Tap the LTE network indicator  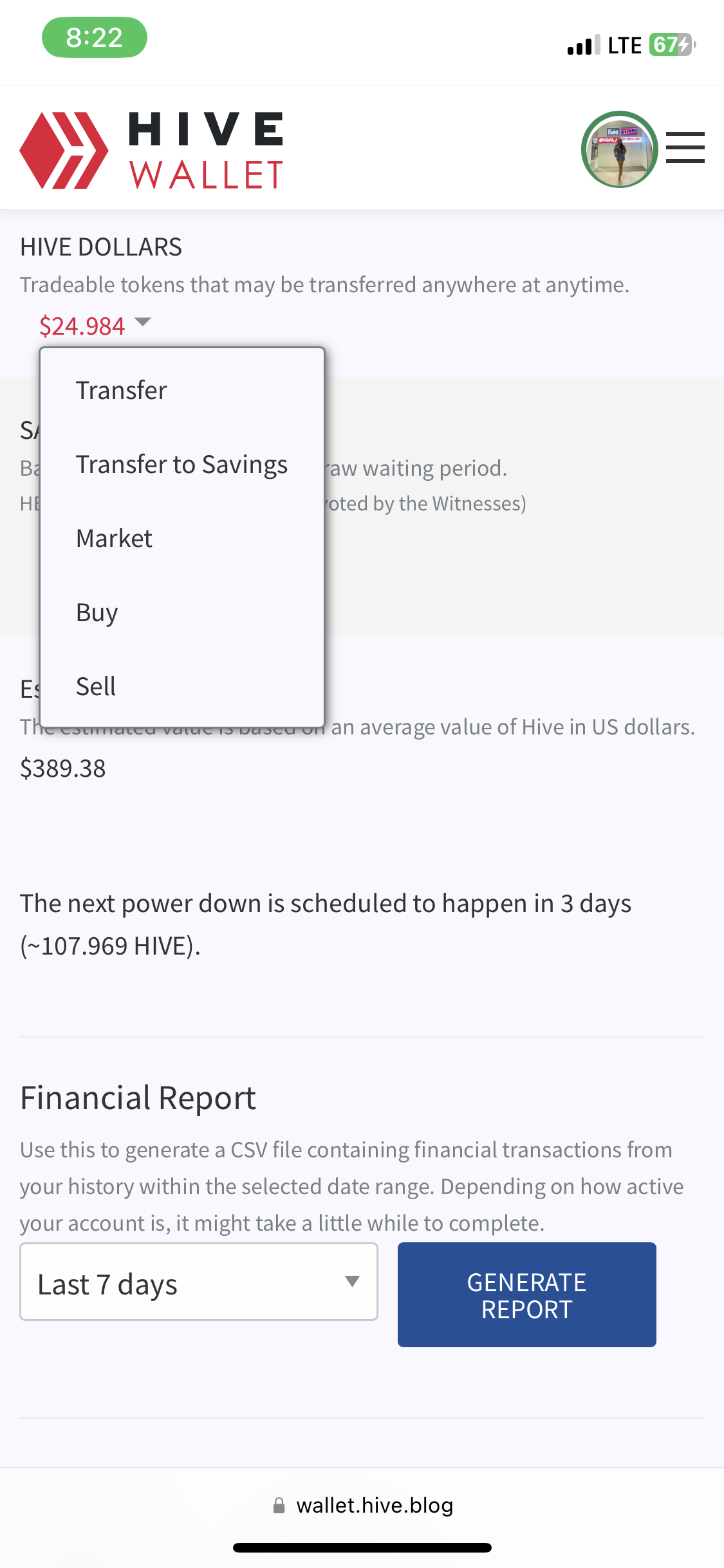624,45
